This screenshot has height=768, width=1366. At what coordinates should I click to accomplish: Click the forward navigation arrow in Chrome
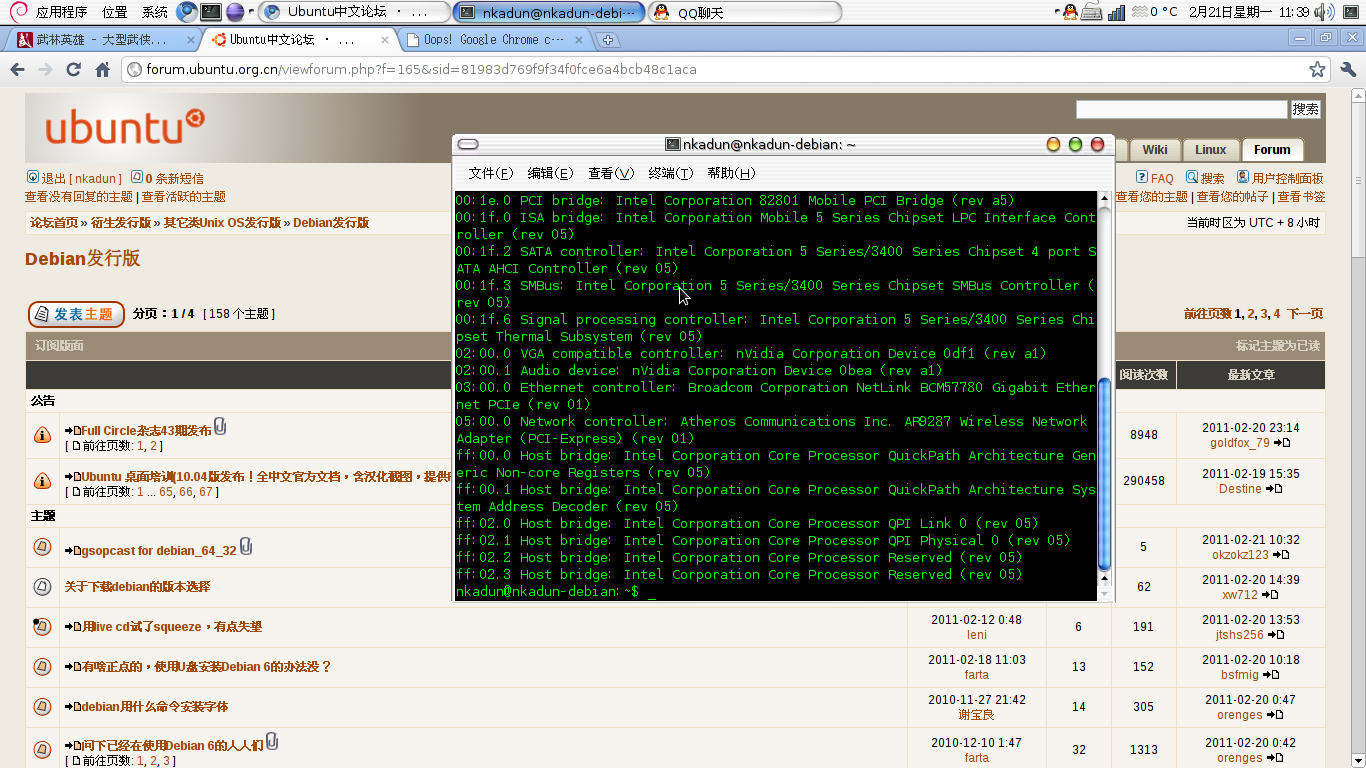tap(45, 69)
